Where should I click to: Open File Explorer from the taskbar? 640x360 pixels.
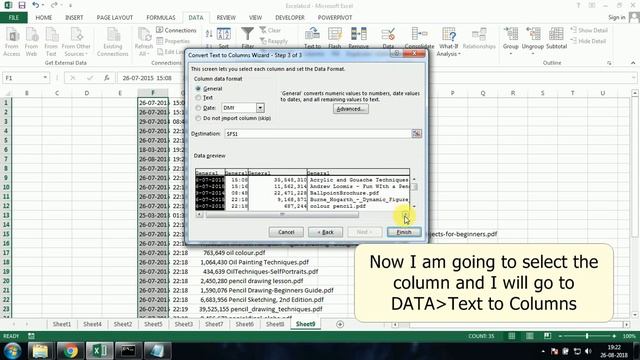coord(40,351)
